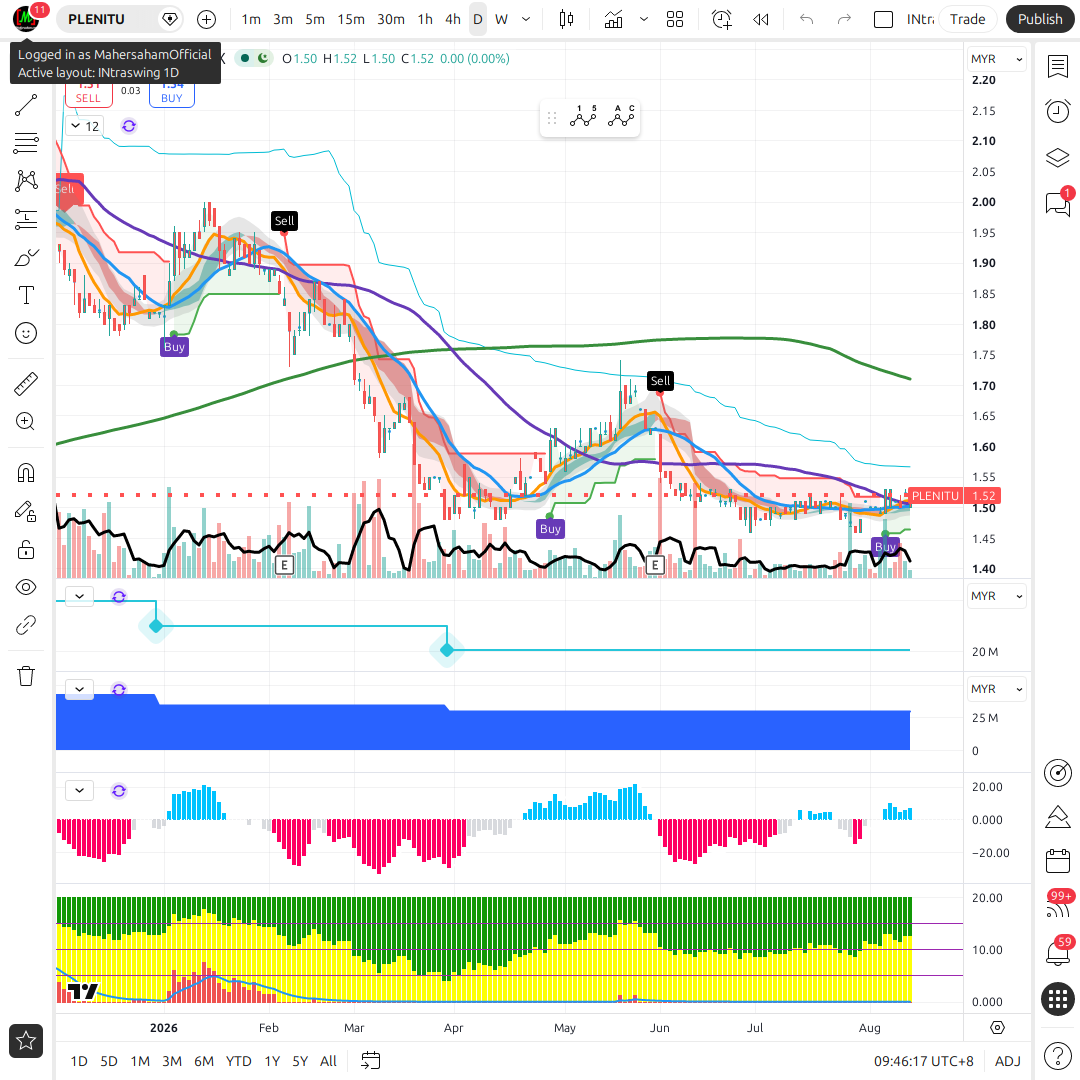
Task: Open the target screener icon in sidebar
Action: pyautogui.click(x=1057, y=773)
